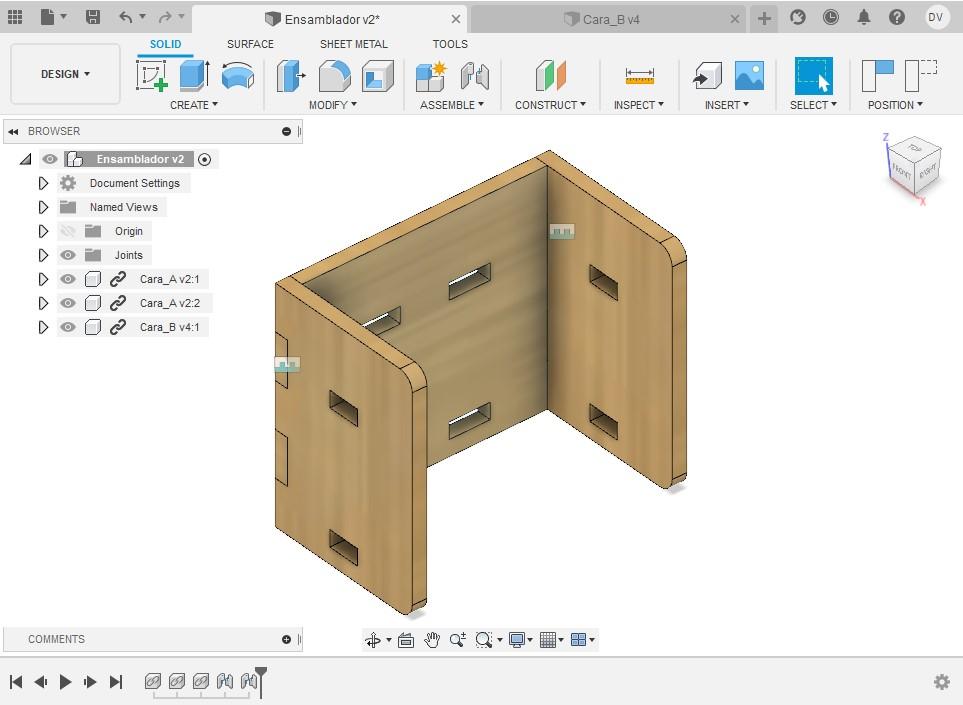
Task: Click the ViewCube in the corner
Action: click(x=915, y=166)
